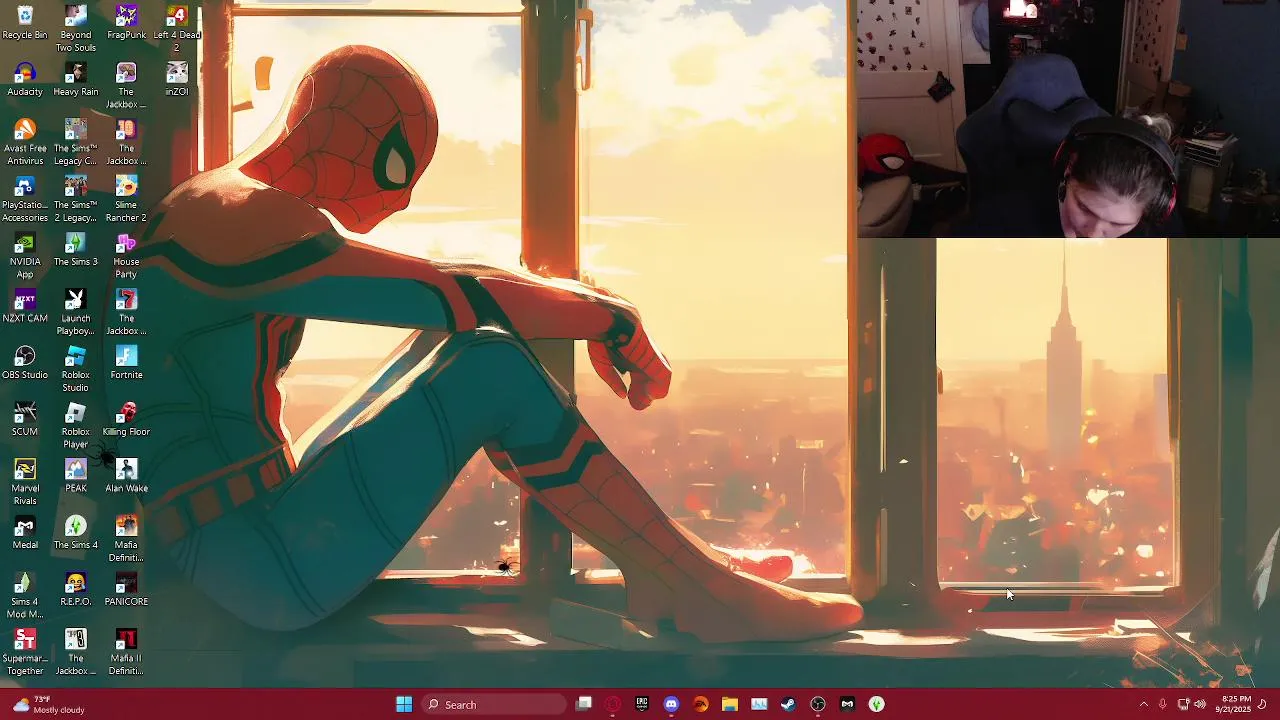This screenshot has height=720, width=1280.
Task: Open The Sims taskbar icon
Action: (876, 704)
